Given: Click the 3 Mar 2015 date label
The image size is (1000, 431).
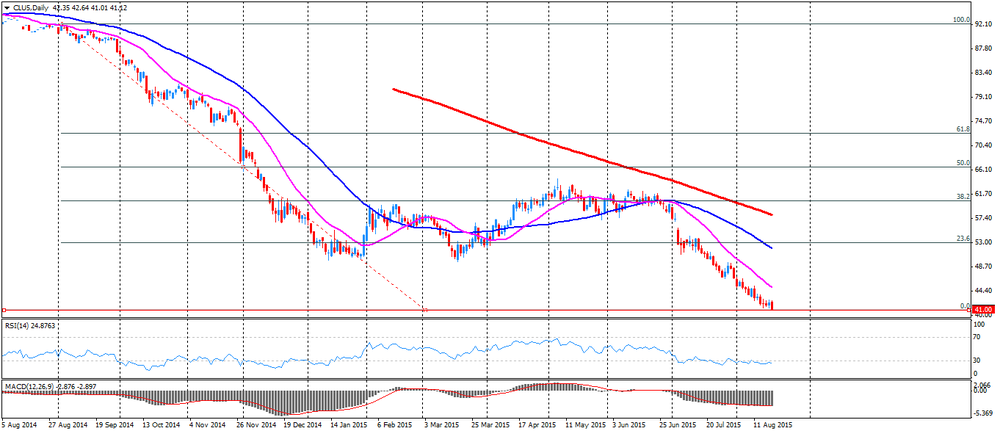Looking at the screenshot, I should click(443, 423).
